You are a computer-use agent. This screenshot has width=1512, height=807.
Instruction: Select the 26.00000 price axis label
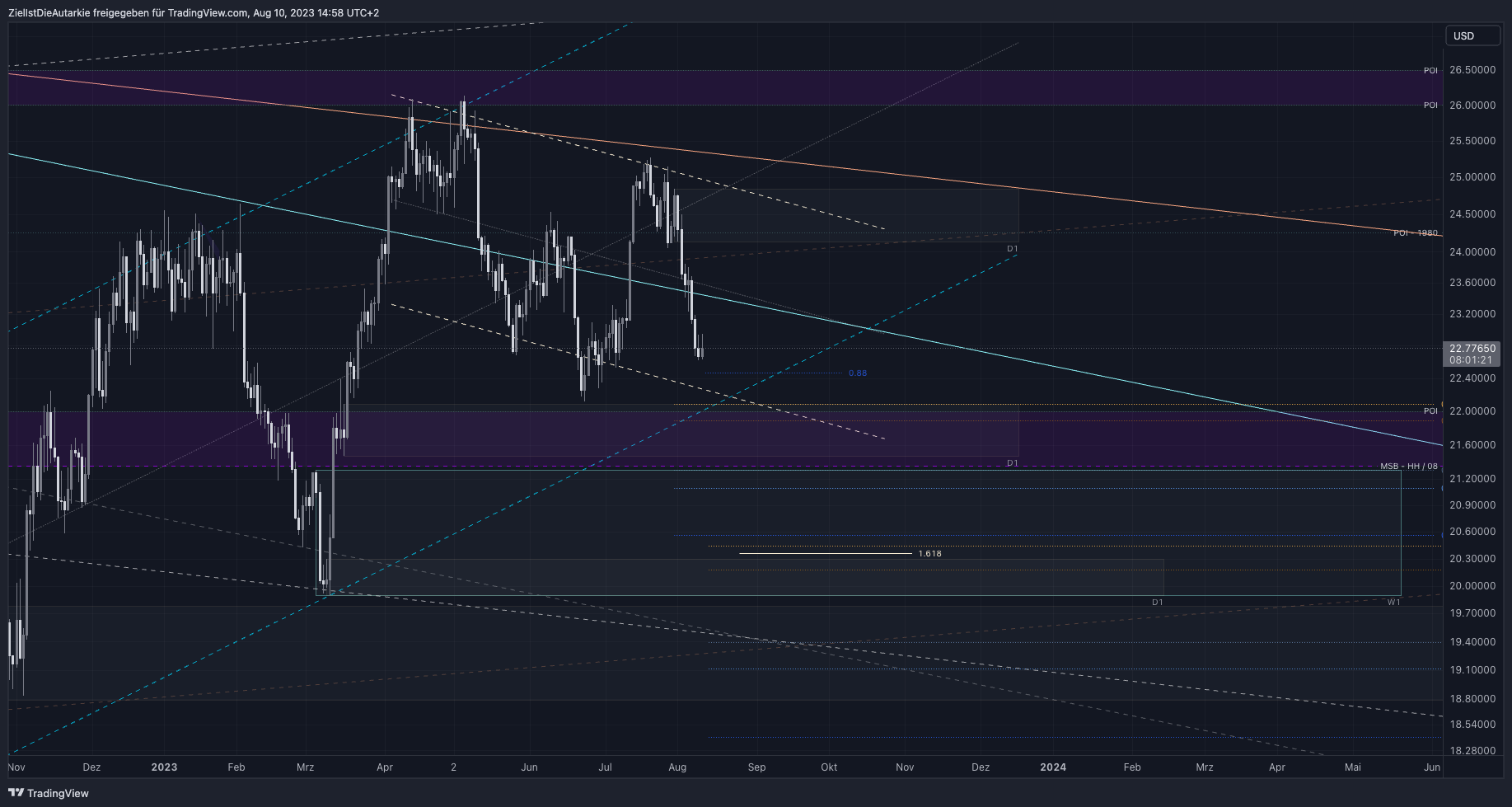(1472, 106)
